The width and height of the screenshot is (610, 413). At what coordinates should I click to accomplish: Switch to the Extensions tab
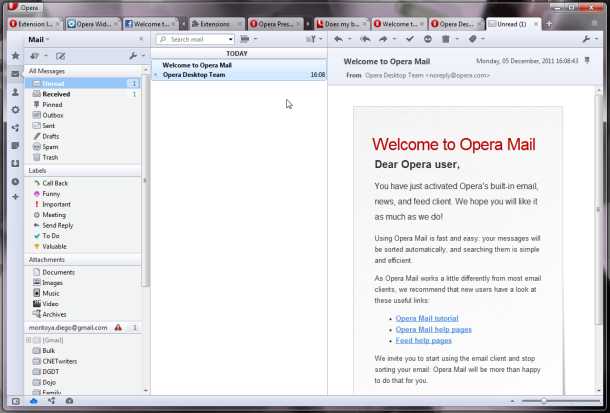tap(217, 24)
